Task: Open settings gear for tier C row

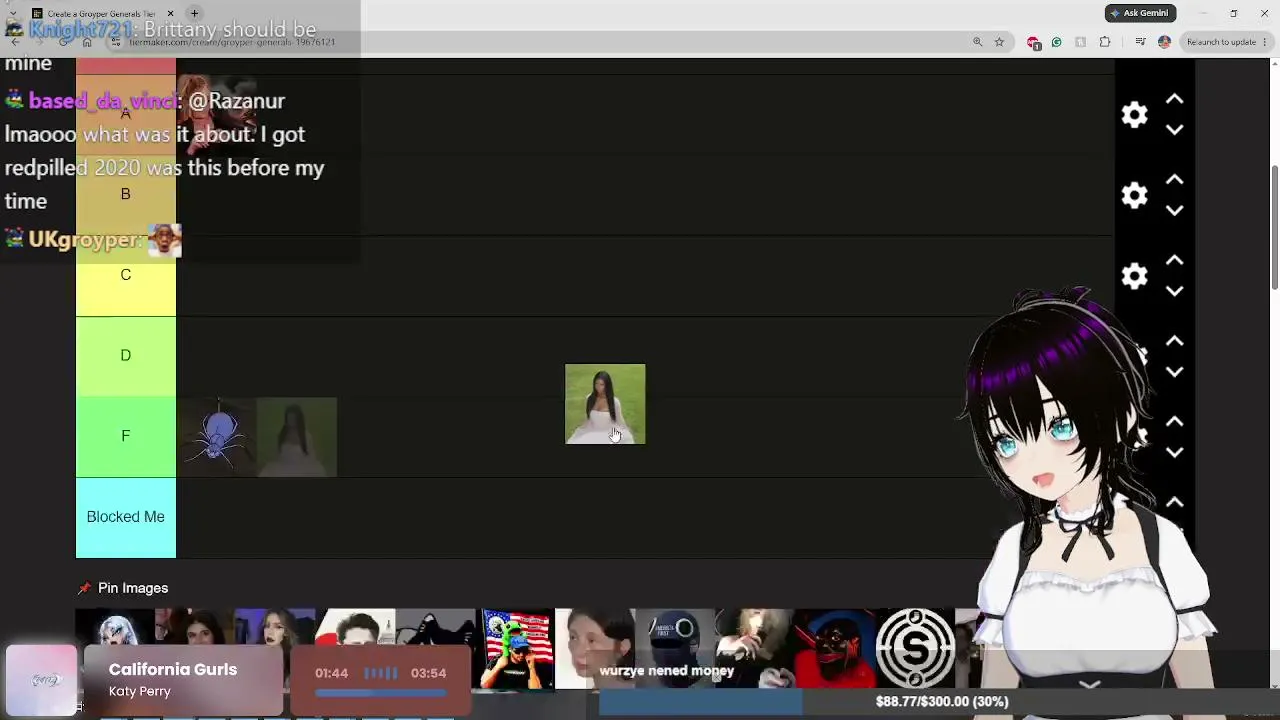Action: (x=1134, y=276)
